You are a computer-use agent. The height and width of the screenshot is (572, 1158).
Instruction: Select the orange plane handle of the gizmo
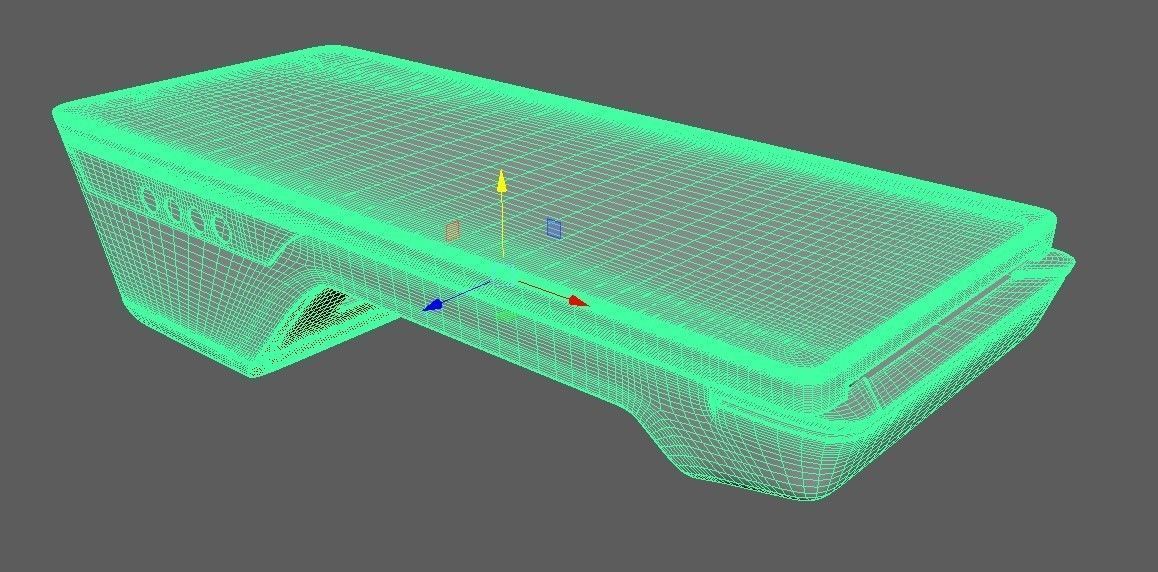453,230
